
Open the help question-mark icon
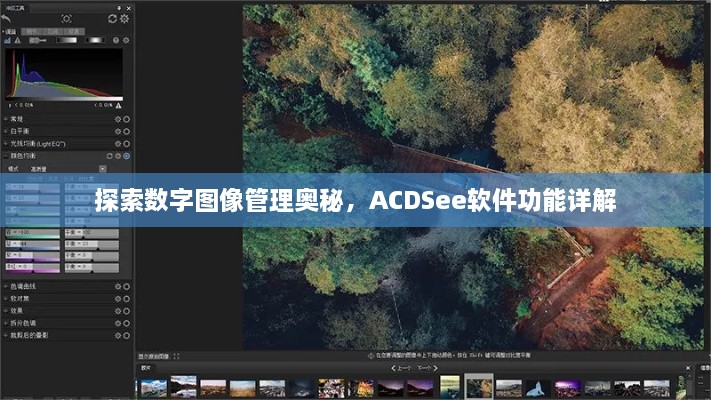[x=116, y=40]
